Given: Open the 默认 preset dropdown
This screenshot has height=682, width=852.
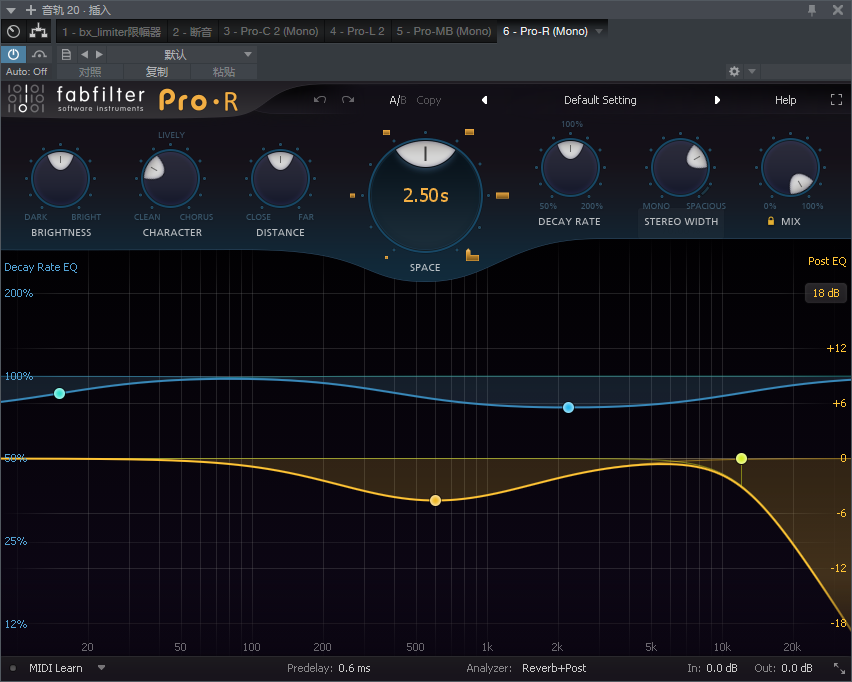Looking at the screenshot, I should (x=181, y=54).
